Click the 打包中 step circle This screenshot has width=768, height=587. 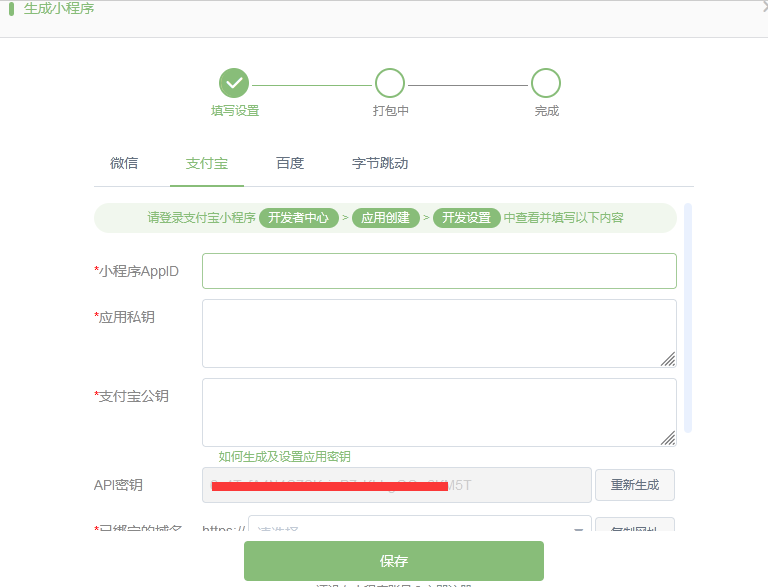coord(390,83)
